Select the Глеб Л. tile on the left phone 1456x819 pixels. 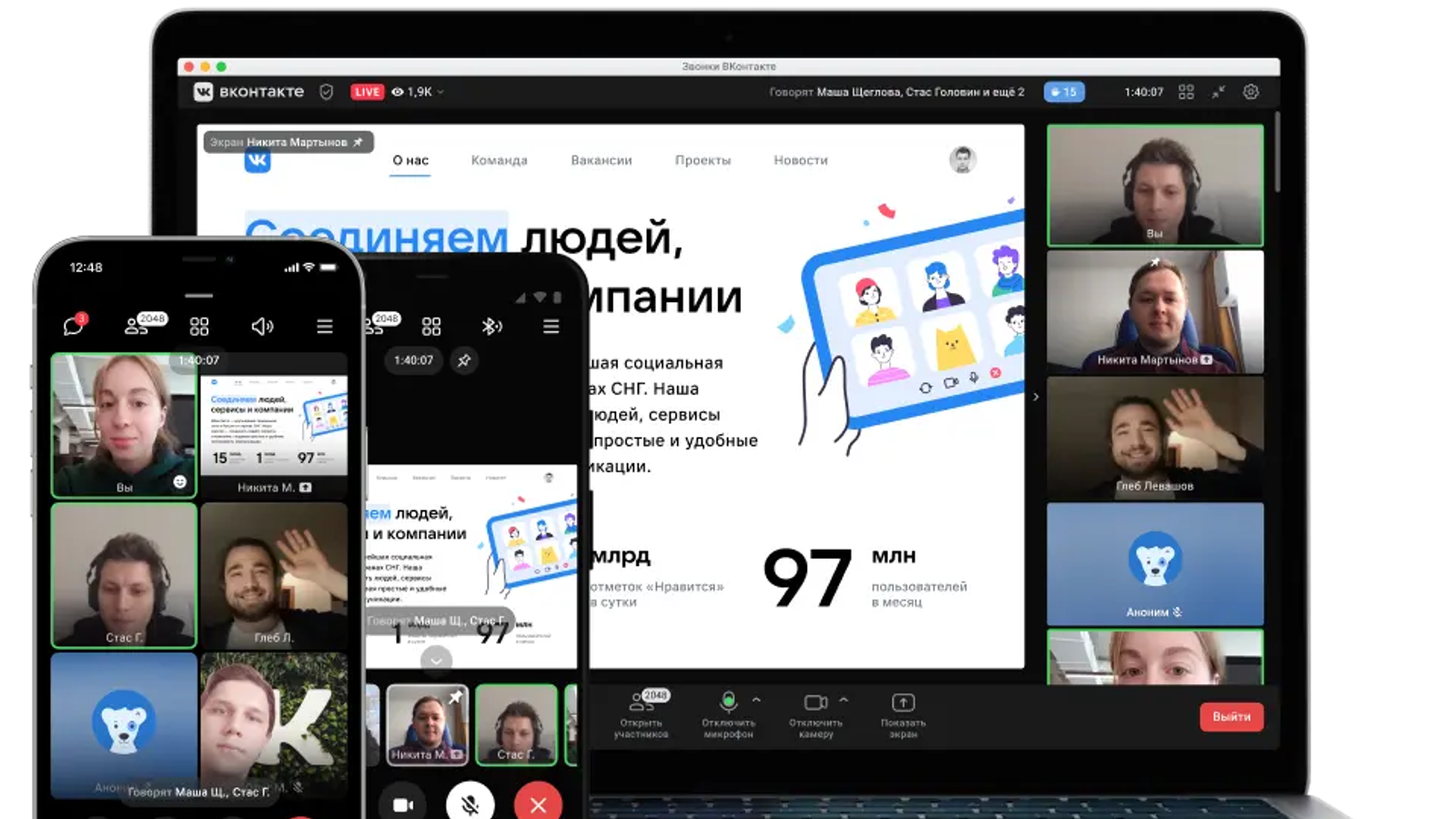274,575
